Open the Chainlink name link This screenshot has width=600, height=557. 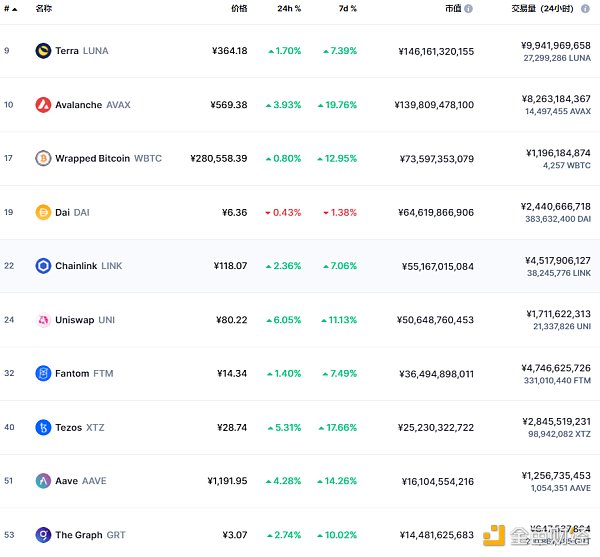(x=76, y=266)
